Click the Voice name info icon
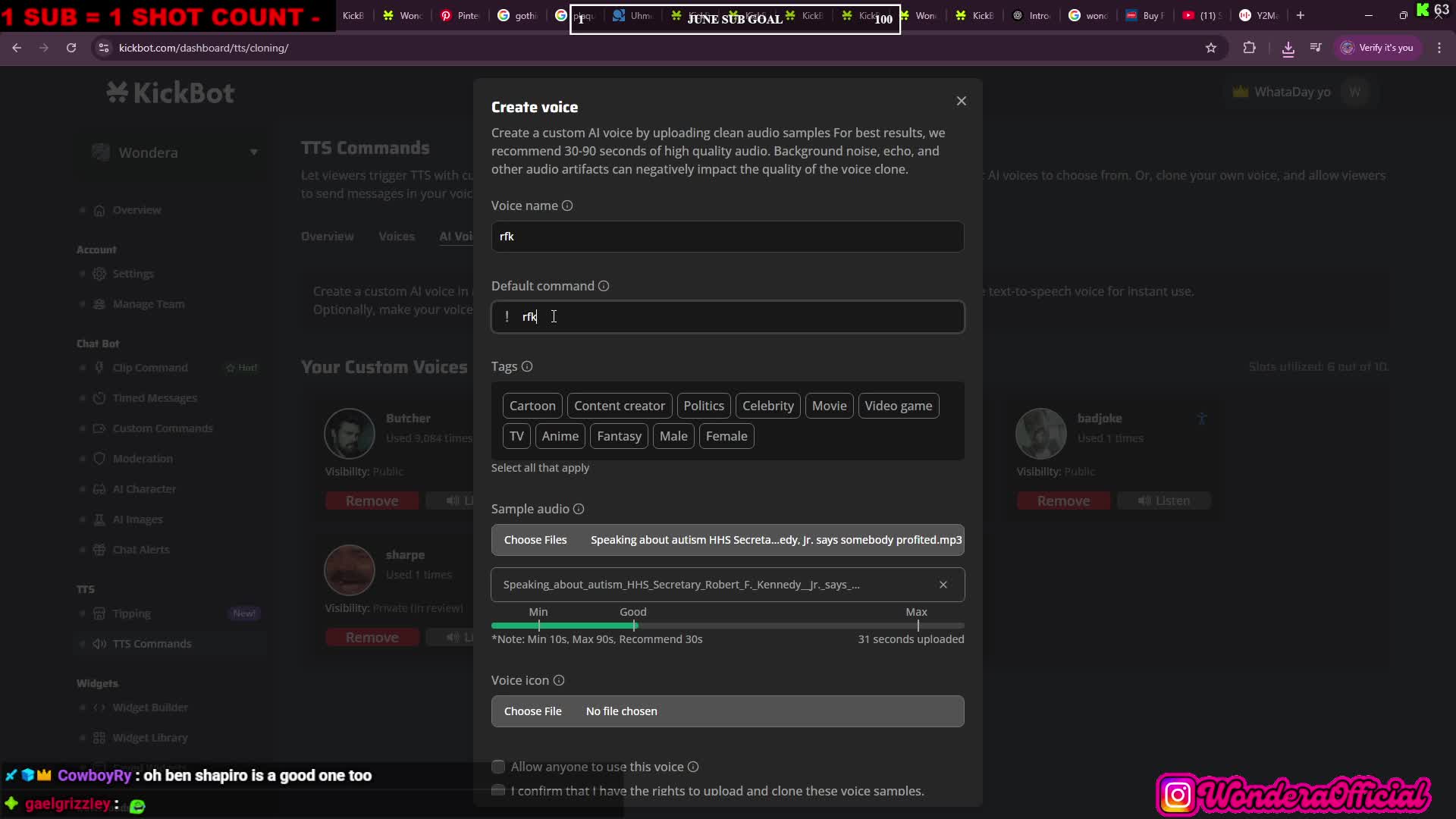 [567, 206]
